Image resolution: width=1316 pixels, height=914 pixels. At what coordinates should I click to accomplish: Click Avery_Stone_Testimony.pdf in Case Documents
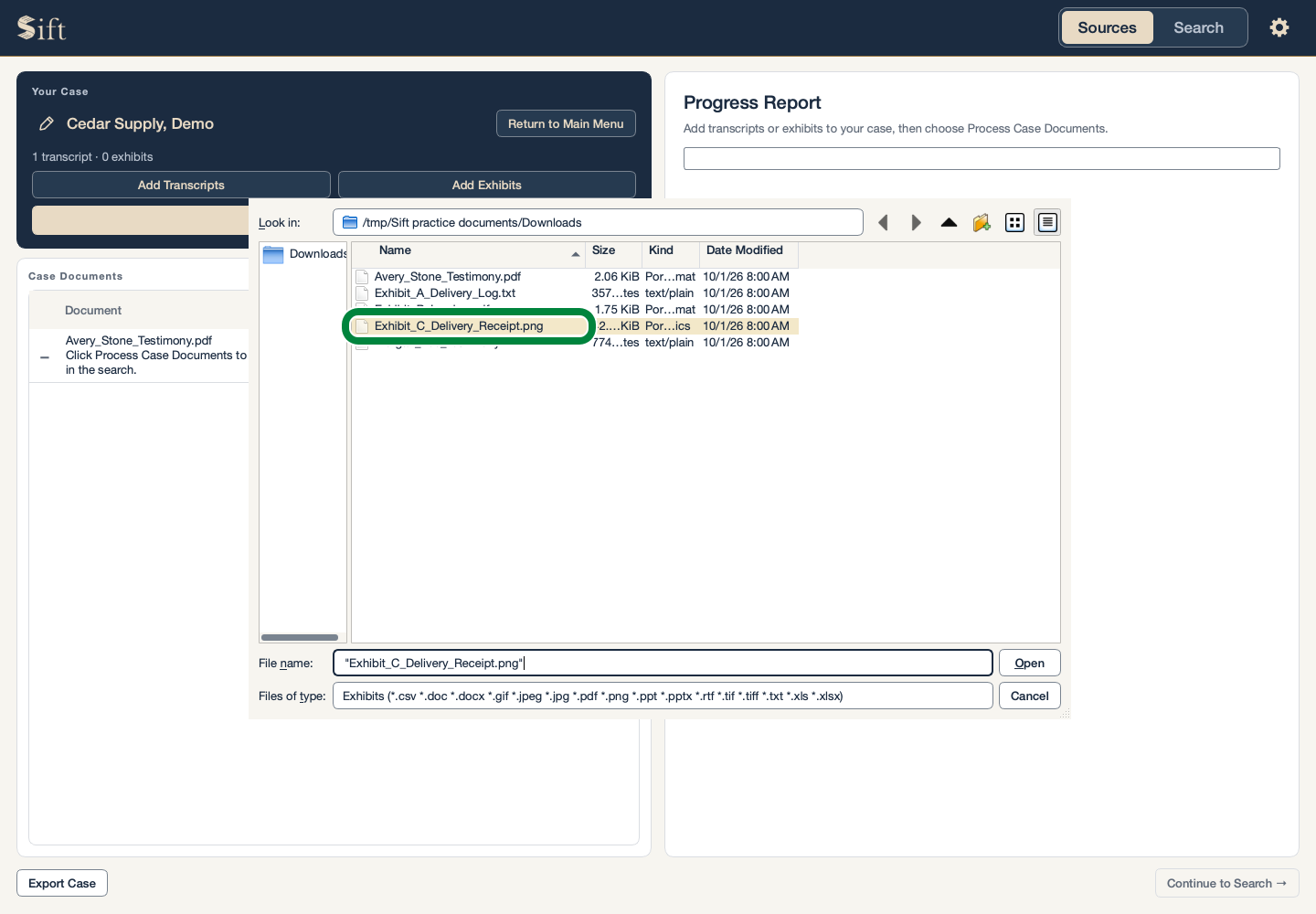[x=139, y=341]
